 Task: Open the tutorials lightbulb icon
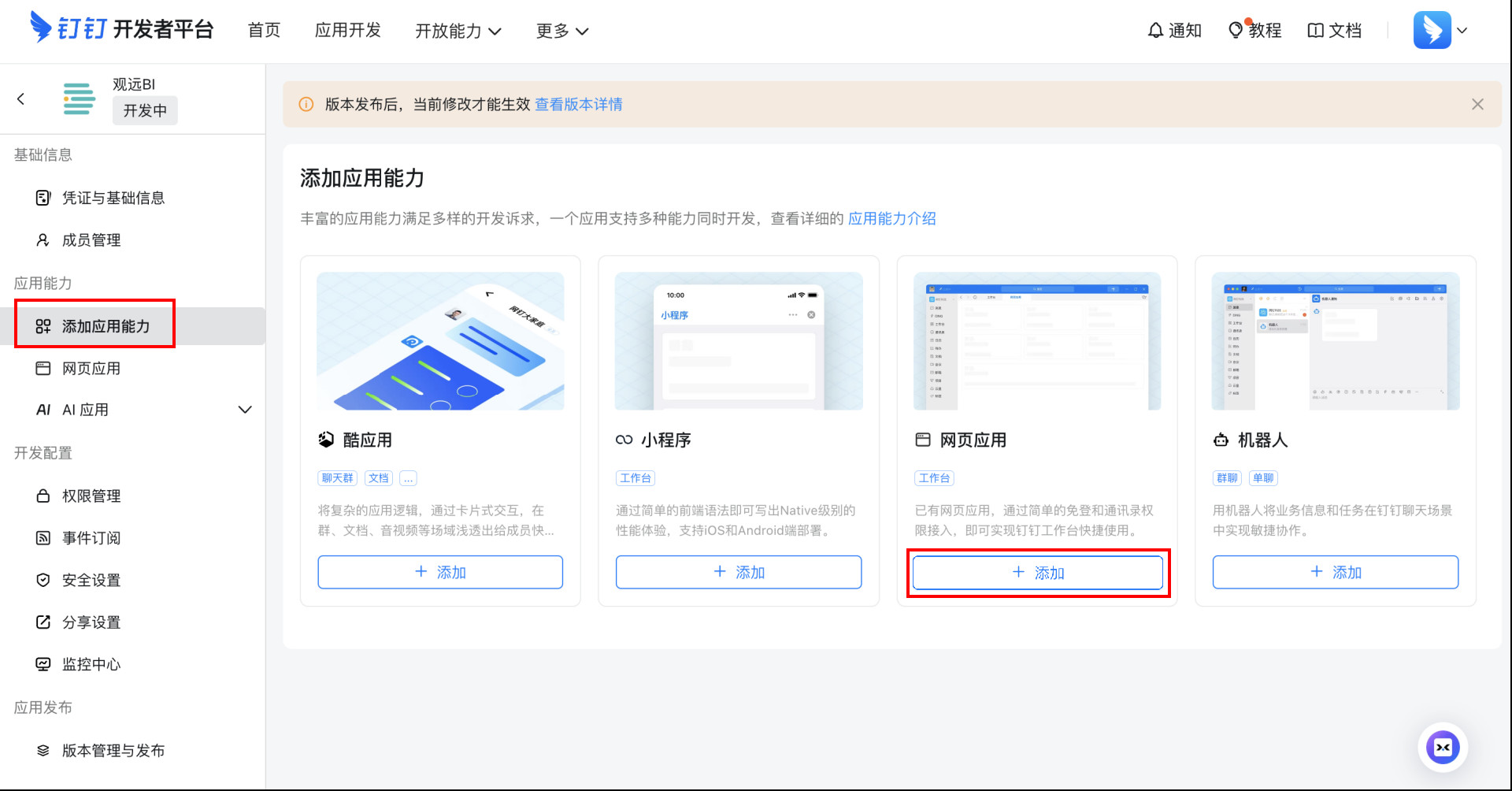(1236, 31)
